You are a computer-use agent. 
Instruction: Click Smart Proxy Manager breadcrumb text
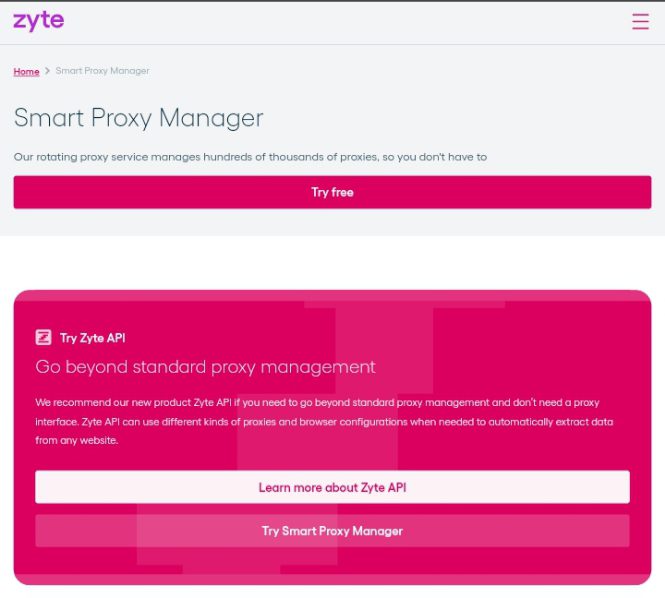coord(102,71)
